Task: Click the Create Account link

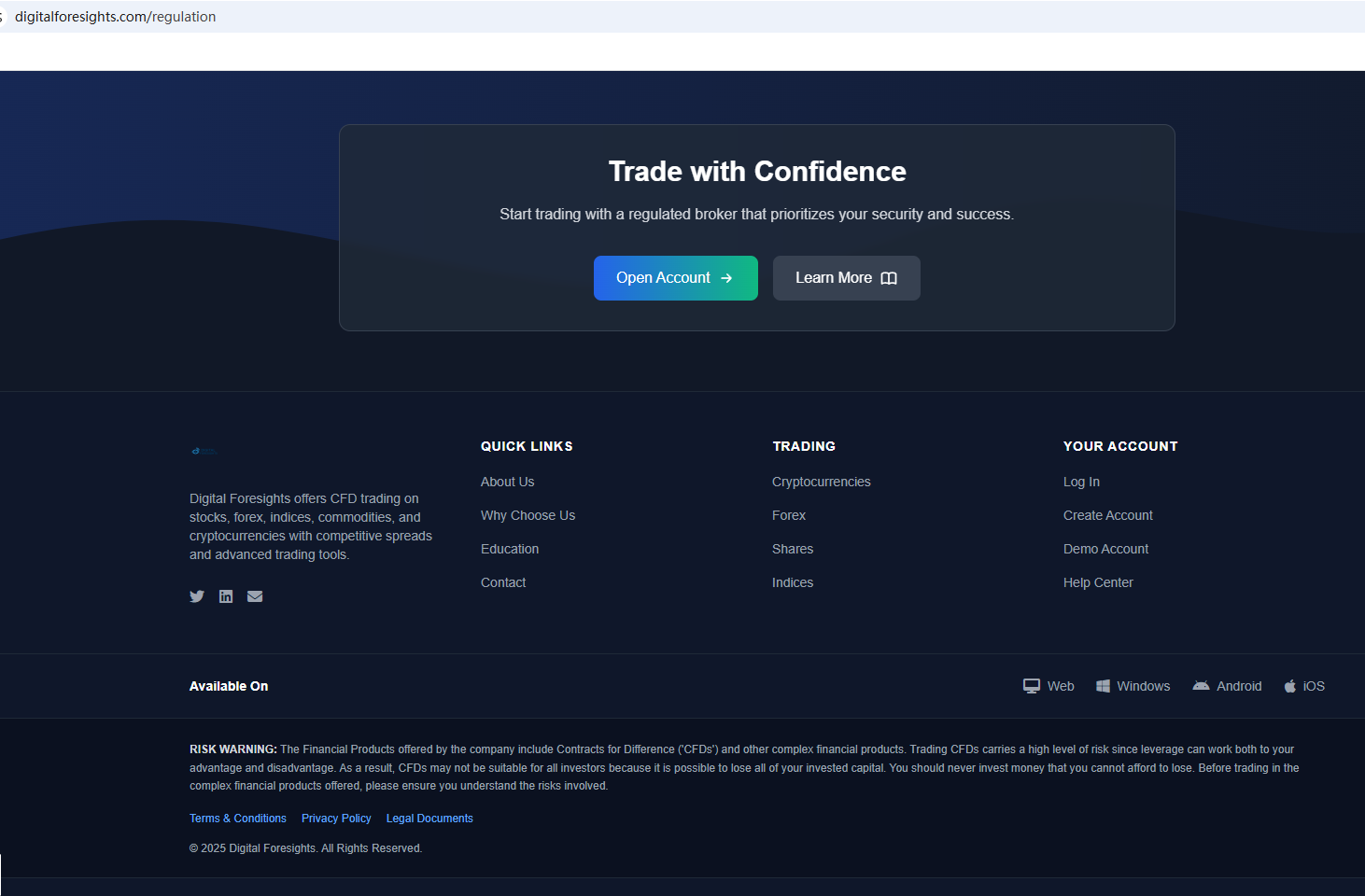Action: coord(1108,515)
